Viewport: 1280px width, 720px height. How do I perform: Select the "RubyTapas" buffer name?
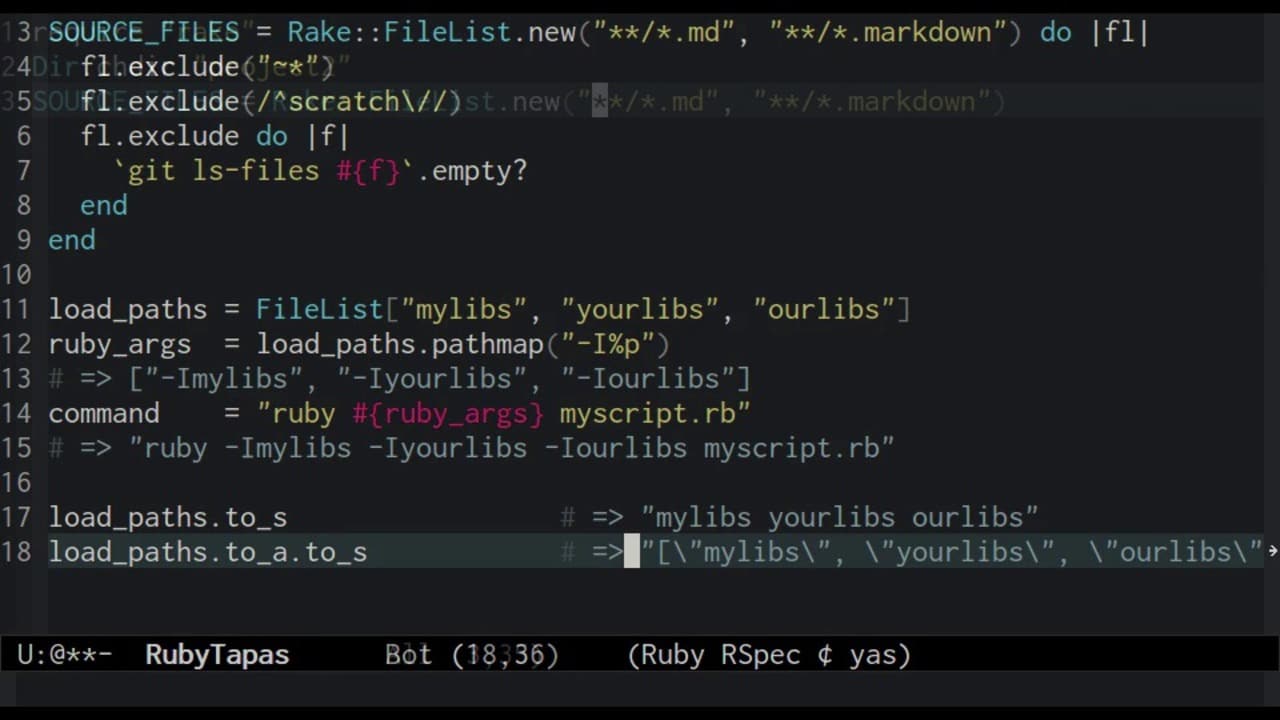point(216,654)
